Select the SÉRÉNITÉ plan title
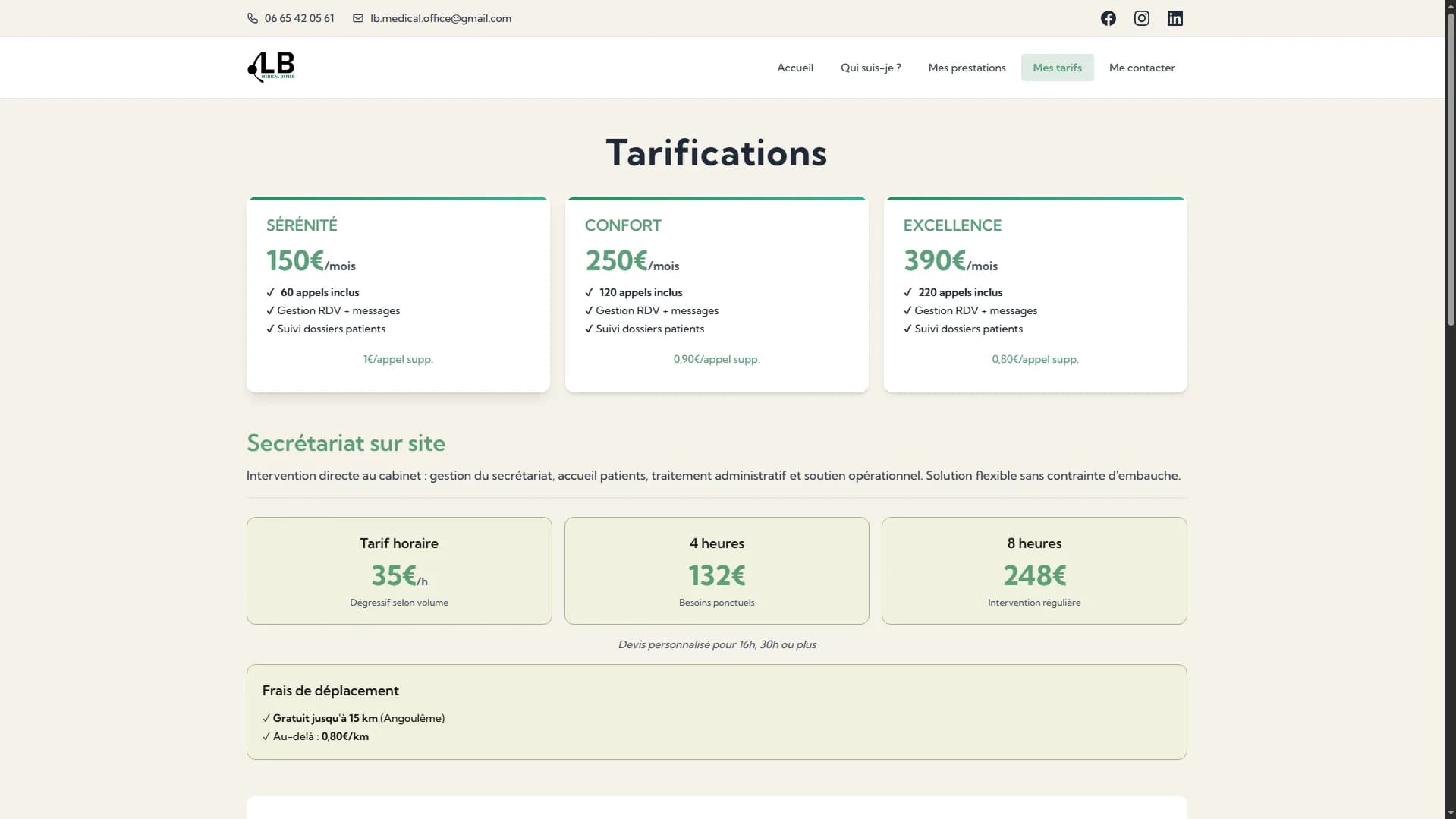 [302, 225]
